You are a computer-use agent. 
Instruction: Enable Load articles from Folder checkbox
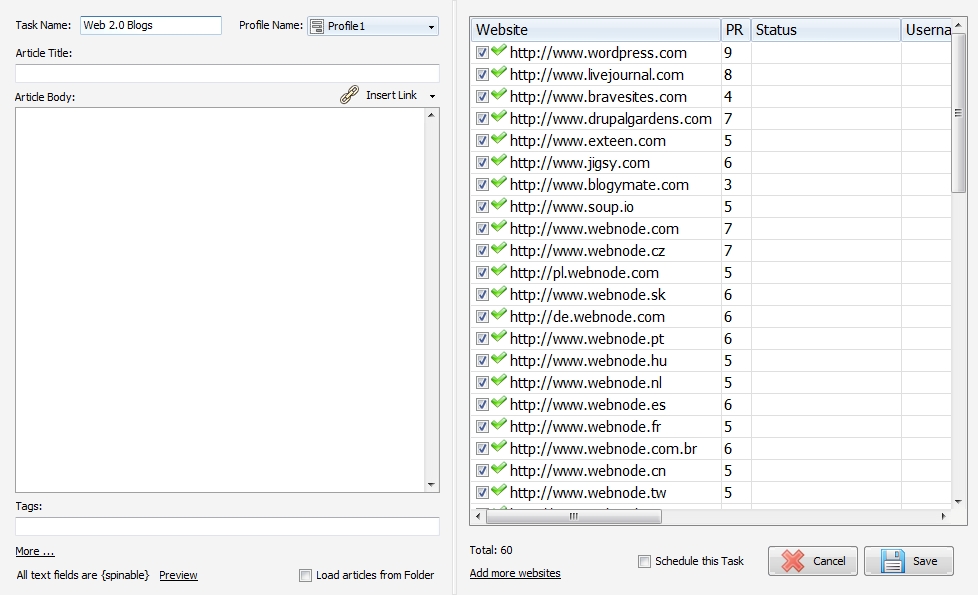306,576
